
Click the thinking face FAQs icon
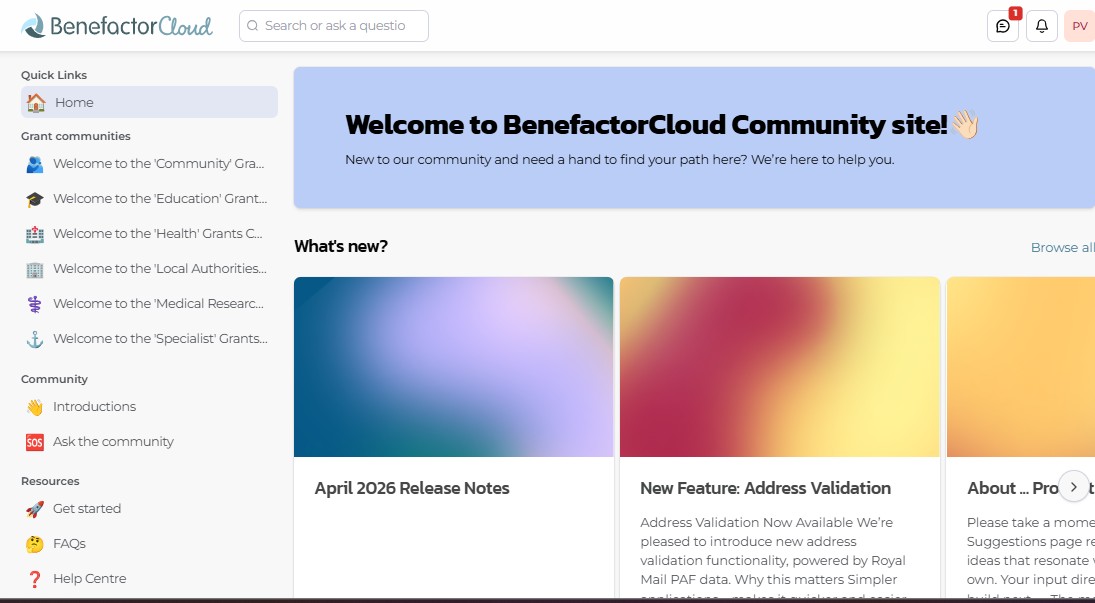click(x=35, y=544)
